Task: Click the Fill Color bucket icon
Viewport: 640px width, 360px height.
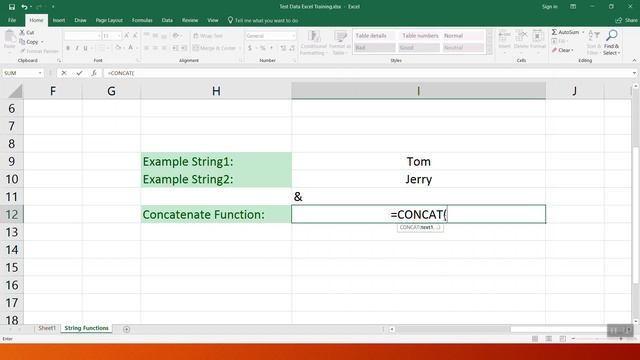Action: pyautogui.click(x=118, y=48)
